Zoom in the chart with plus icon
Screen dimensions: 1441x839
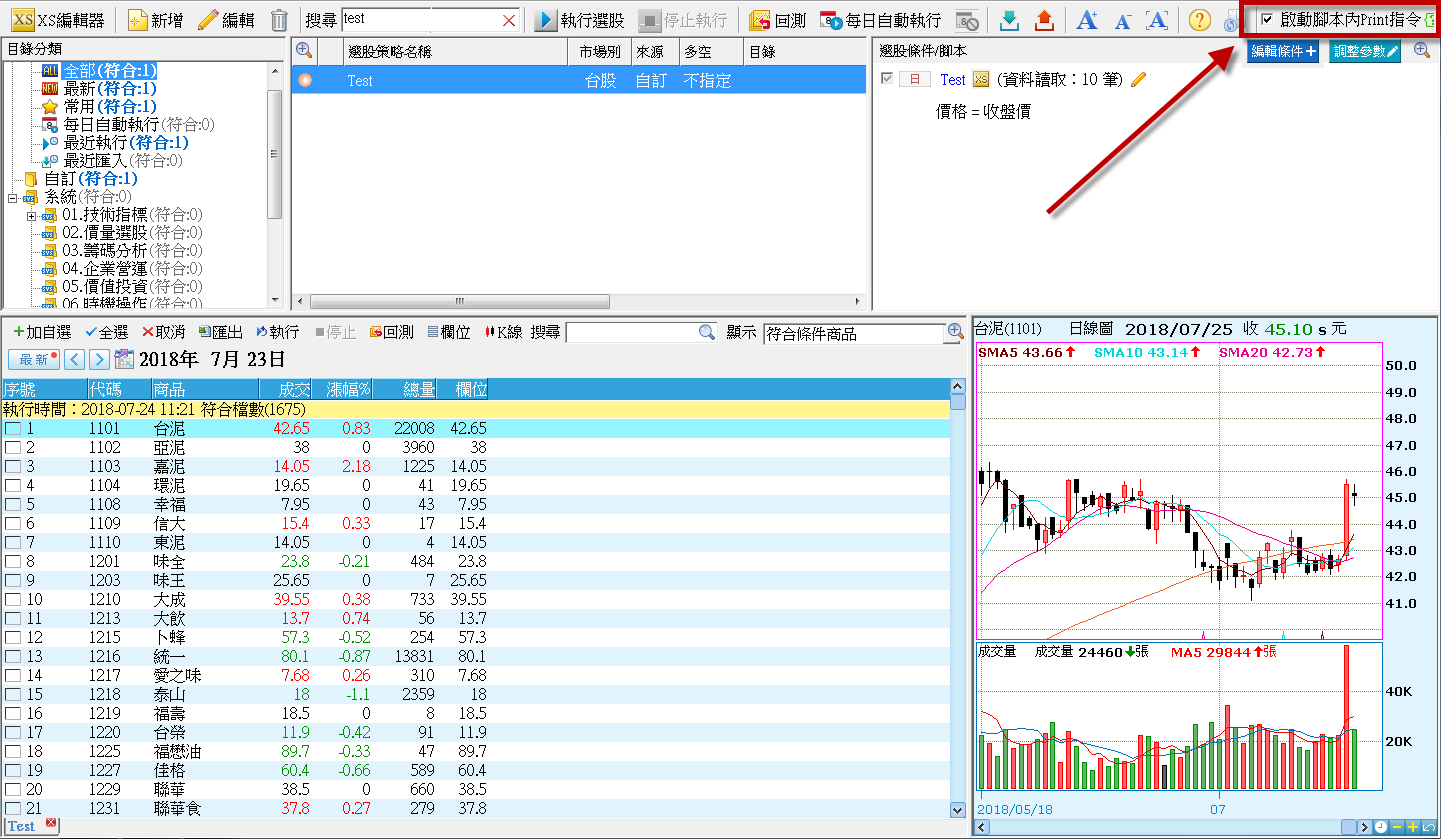(1412, 827)
